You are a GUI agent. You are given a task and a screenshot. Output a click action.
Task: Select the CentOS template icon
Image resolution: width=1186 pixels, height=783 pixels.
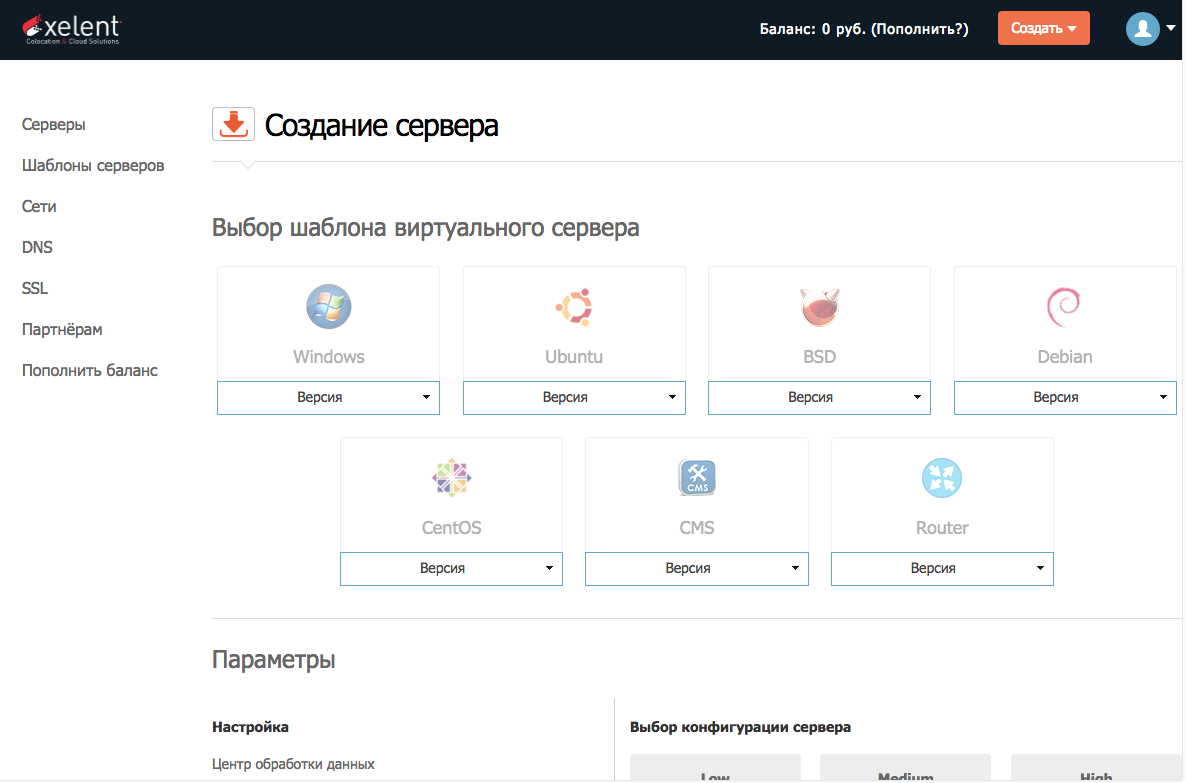(x=451, y=478)
